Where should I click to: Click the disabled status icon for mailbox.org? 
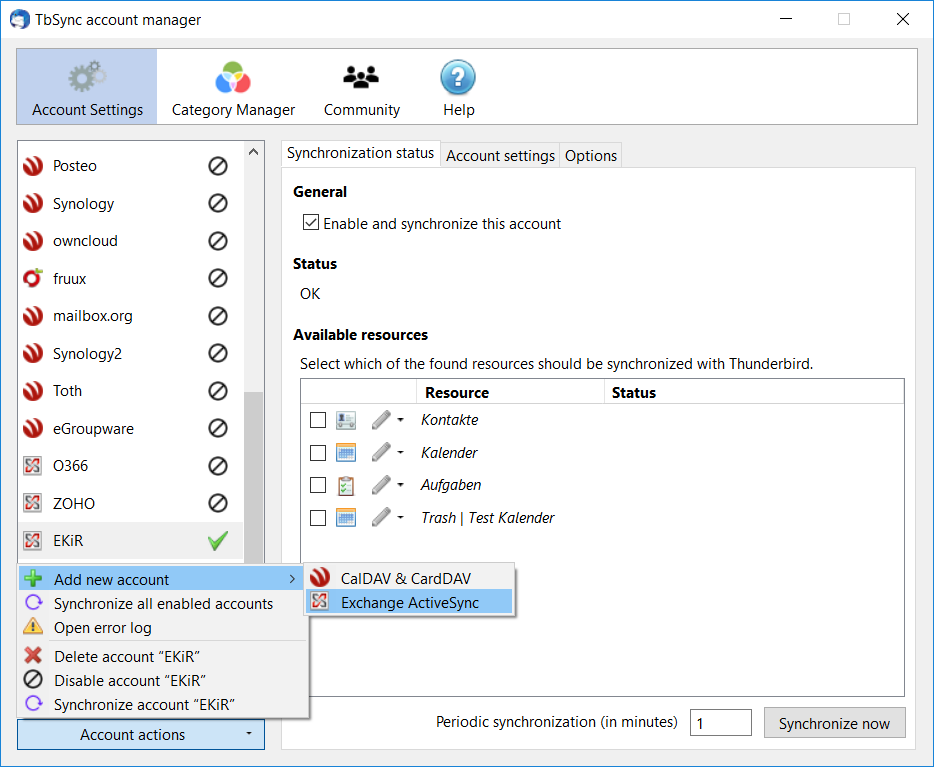click(x=218, y=316)
